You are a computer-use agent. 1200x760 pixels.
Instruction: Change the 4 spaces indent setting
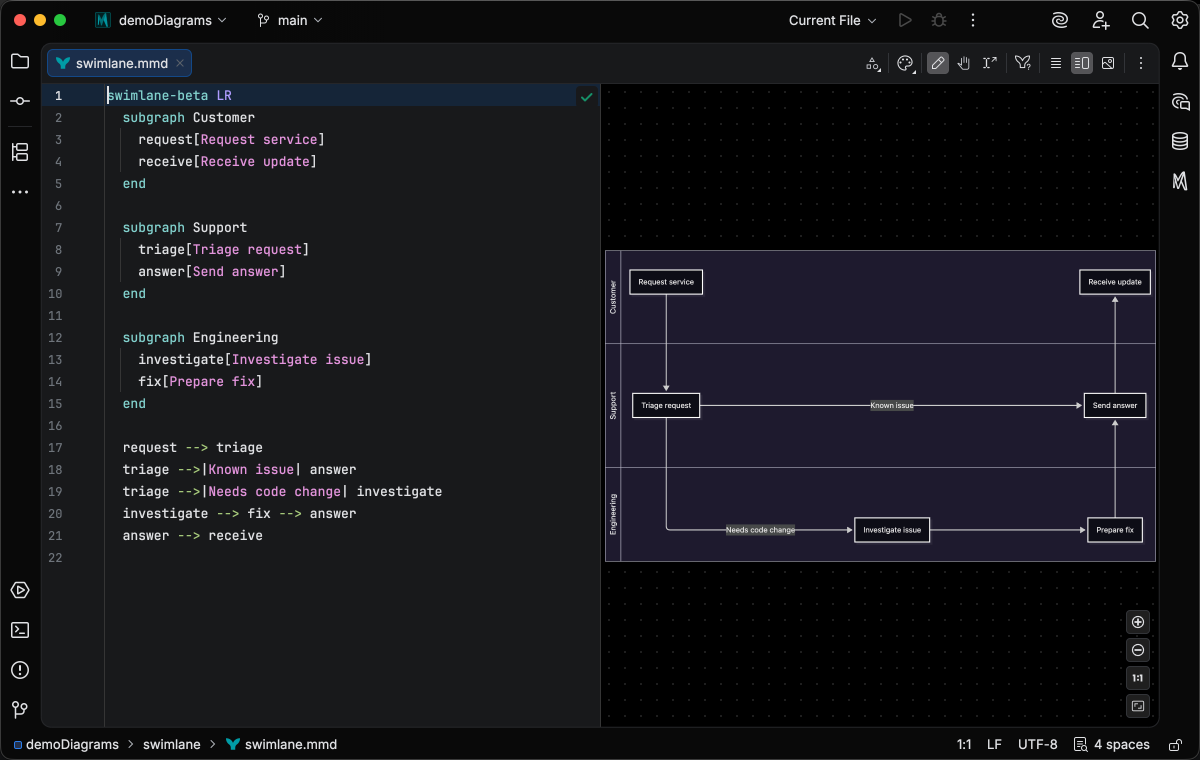click(x=1112, y=744)
